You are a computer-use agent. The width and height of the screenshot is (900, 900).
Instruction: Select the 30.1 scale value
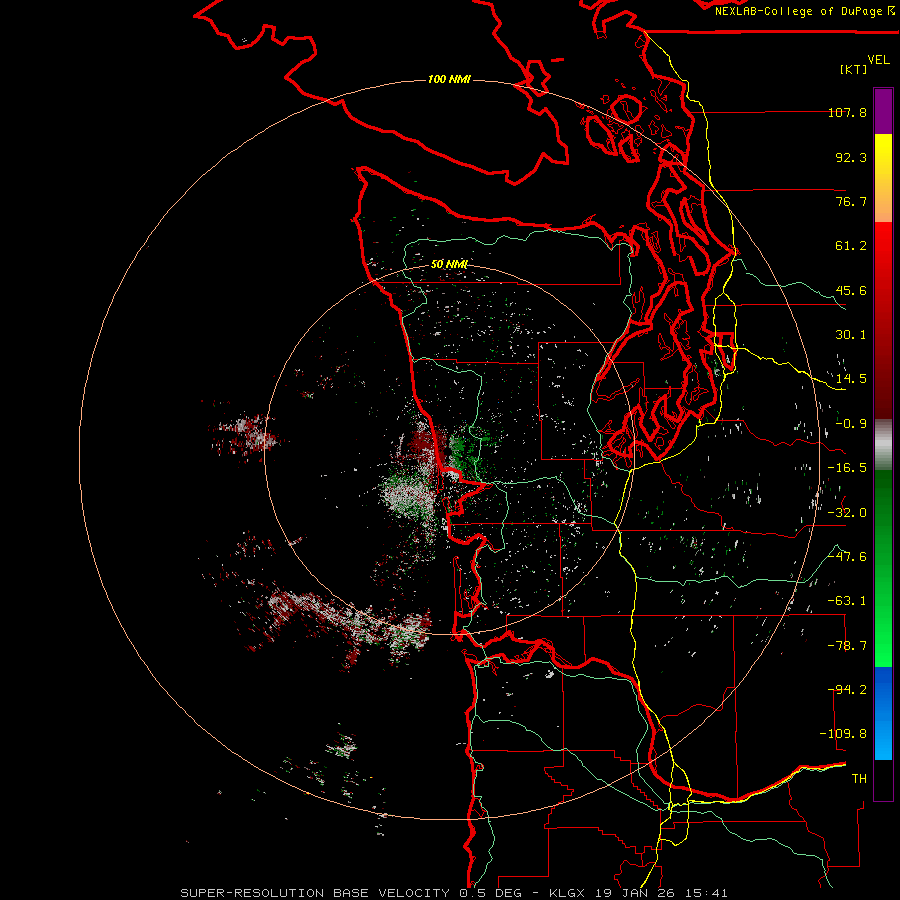tap(851, 335)
